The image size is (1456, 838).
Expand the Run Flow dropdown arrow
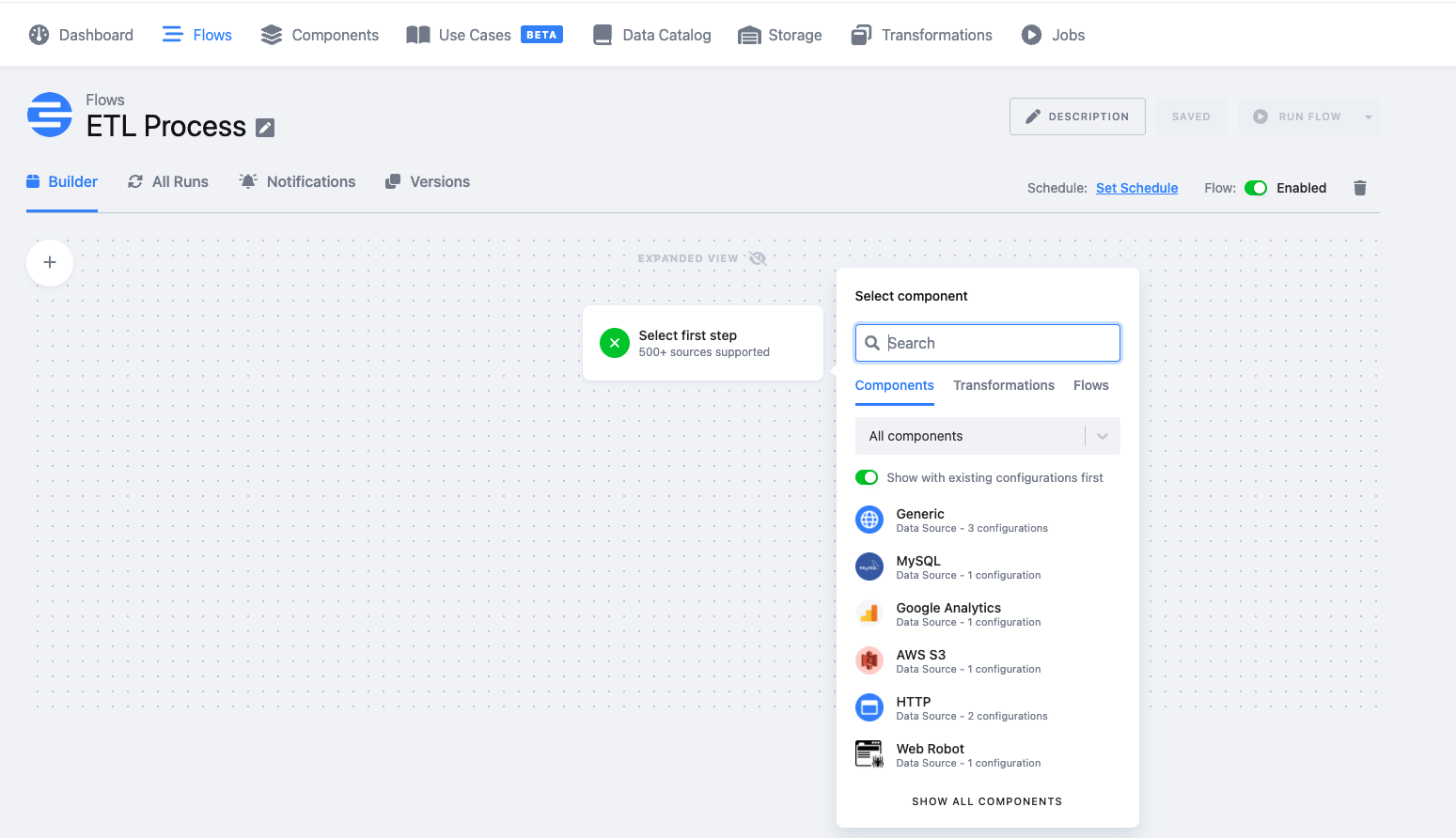pyautogui.click(x=1369, y=117)
